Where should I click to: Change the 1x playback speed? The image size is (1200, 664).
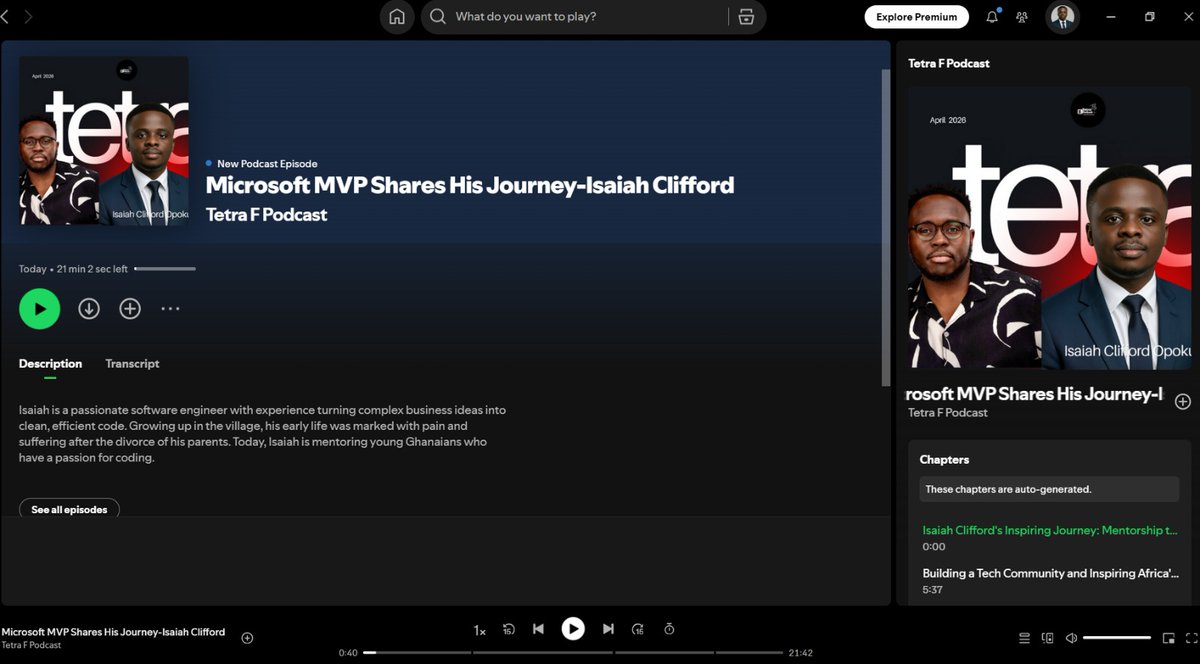pos(480,630)
